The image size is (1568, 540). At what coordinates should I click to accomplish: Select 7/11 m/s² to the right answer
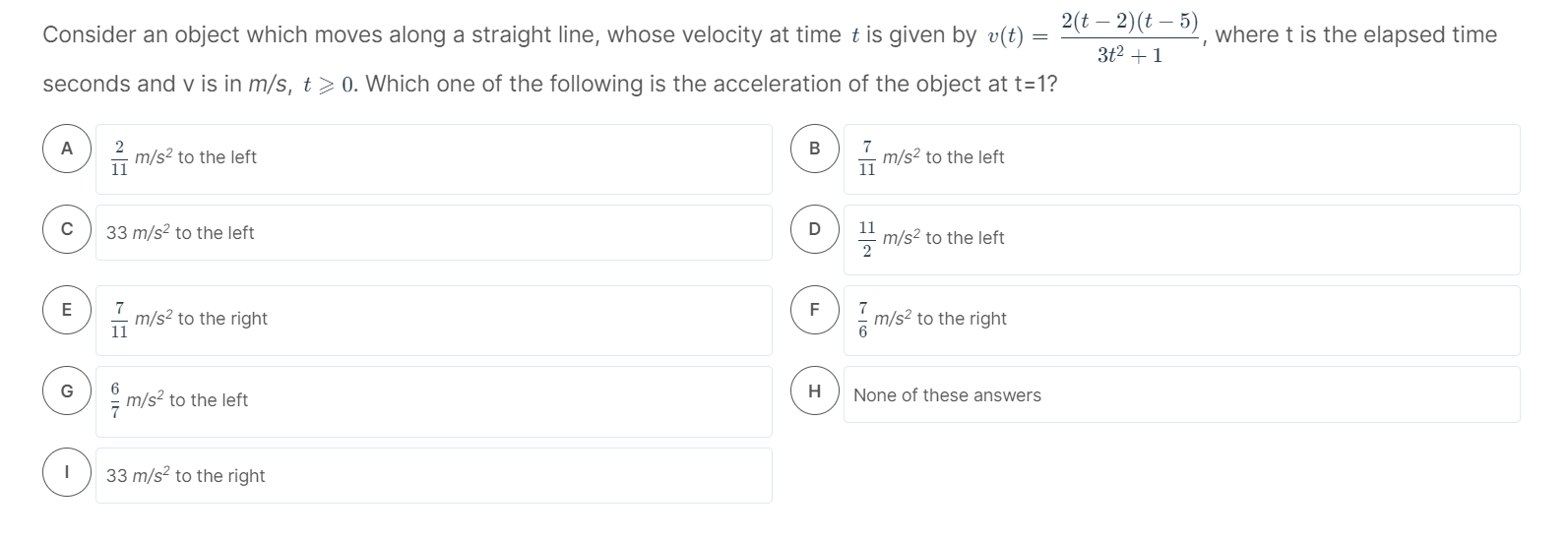pos(434,321)
